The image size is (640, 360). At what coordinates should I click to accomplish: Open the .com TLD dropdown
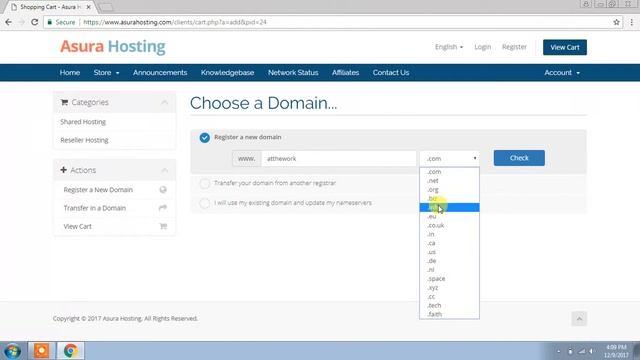point(449,158)
